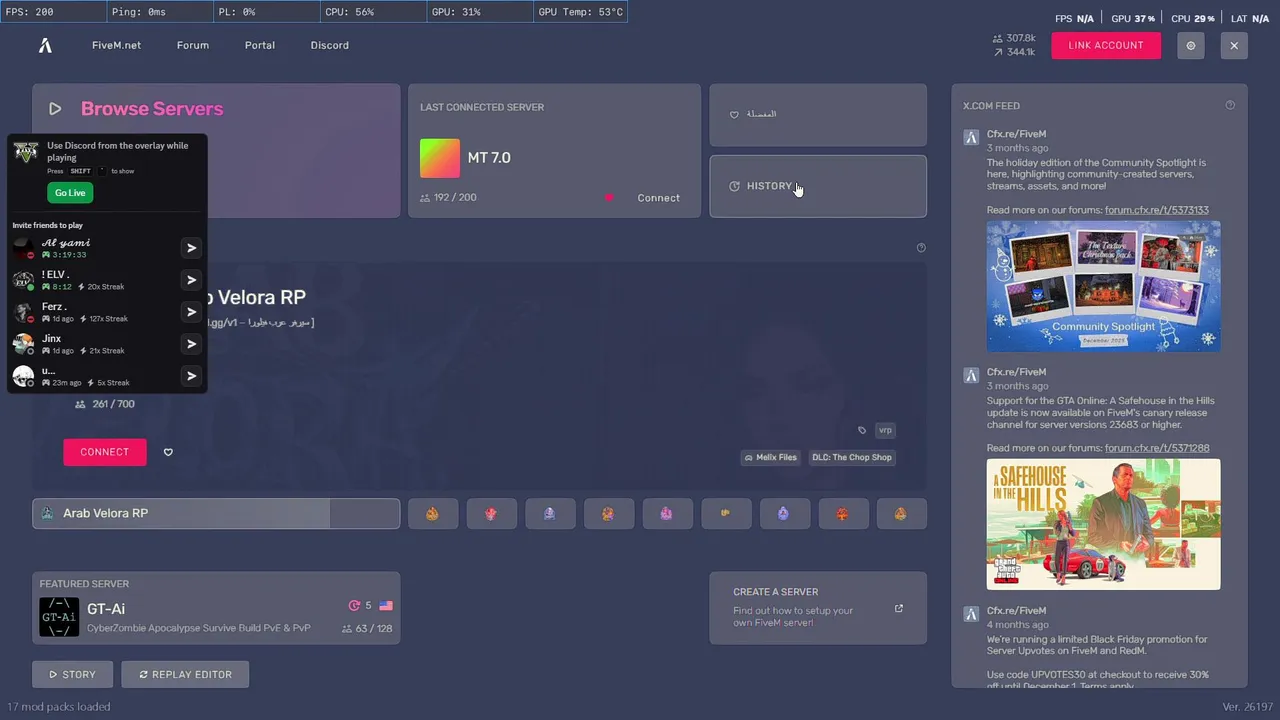Viewport: 1280px width, 720px height.
Task: Click the LINK ACCOUNT button
Action: (1106, 45)
